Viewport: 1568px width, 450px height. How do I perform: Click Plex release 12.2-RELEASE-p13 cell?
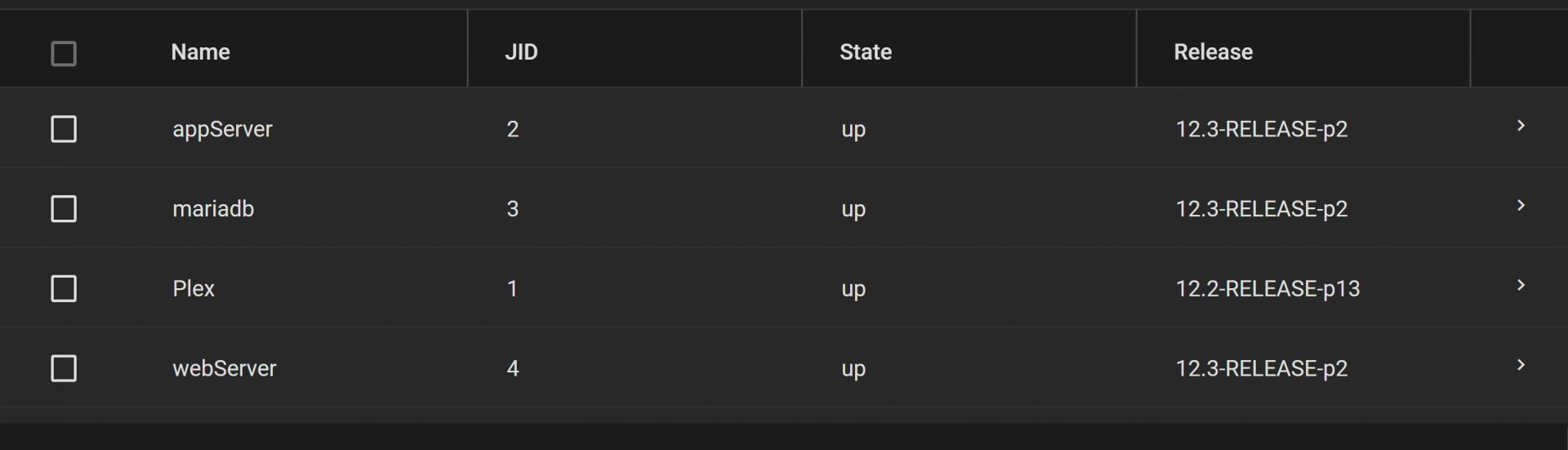1267,288
